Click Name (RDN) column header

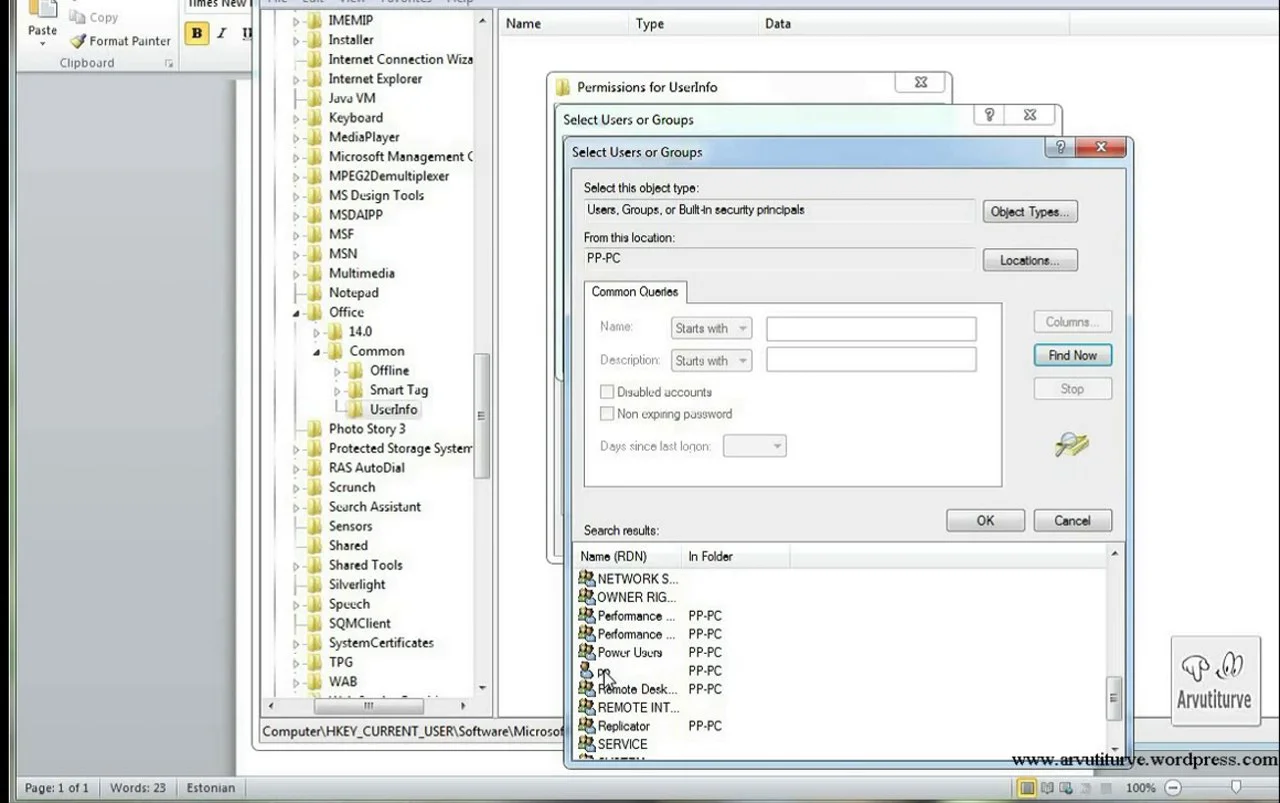point(629,556)
